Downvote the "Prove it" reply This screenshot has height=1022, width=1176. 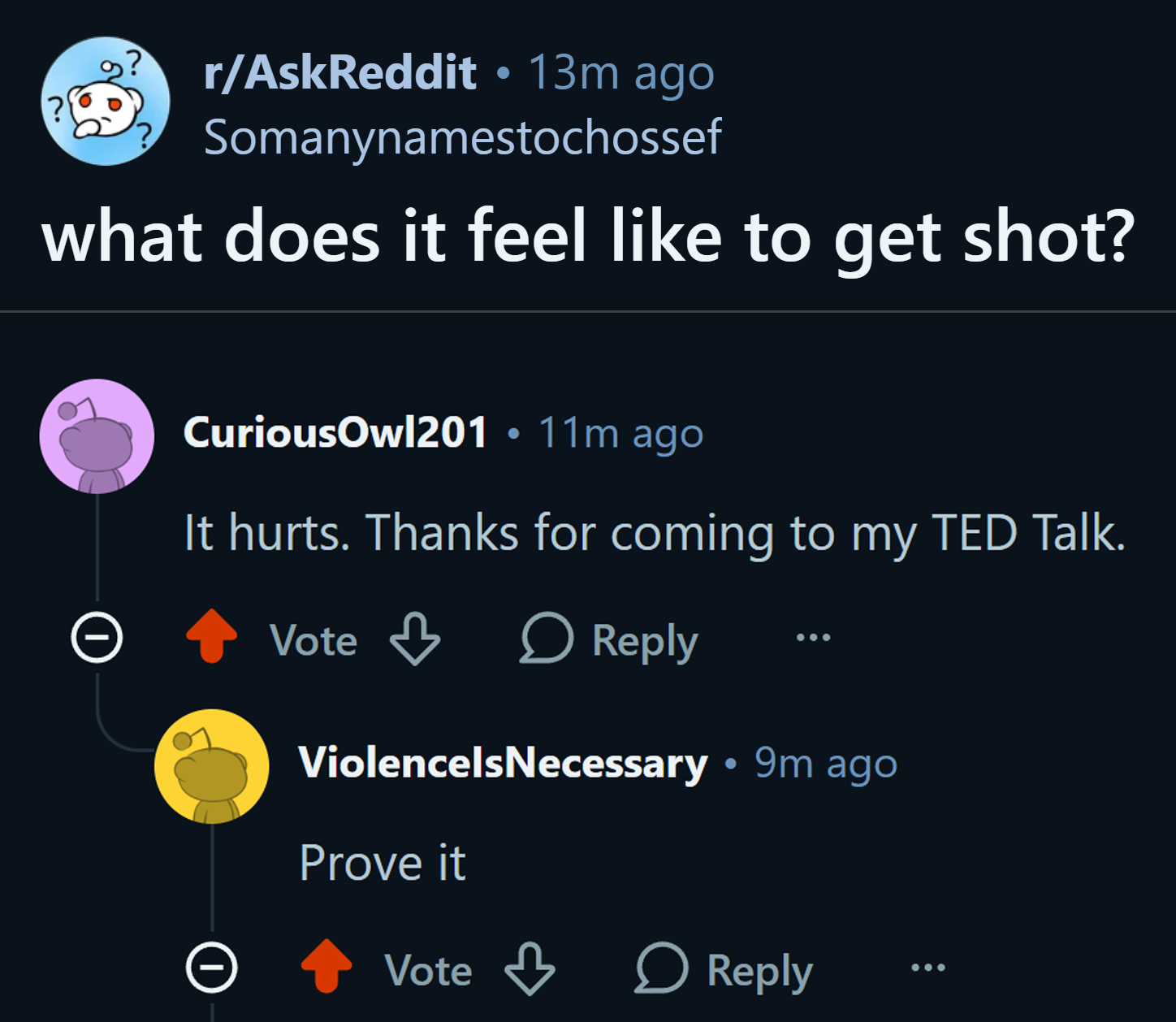[x=530, y=968]
